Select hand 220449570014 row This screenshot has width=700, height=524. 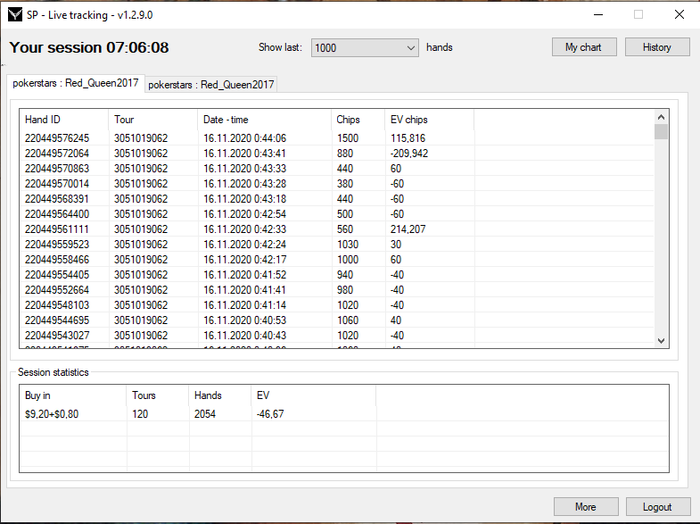[x=337, y=184]
